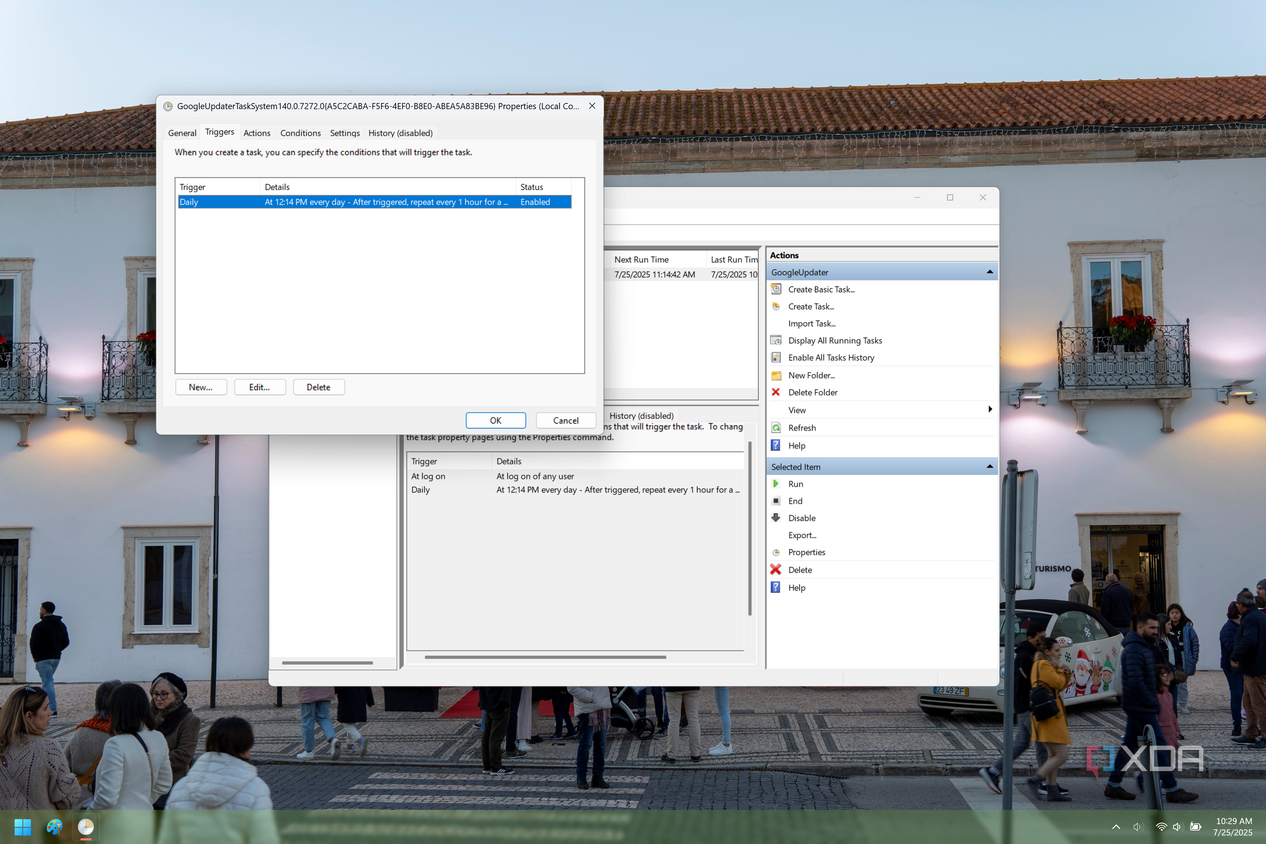Click the Last Run Time column header
Image resolution: width=1266 pixels, height=844 pixels.
(733, 260)
